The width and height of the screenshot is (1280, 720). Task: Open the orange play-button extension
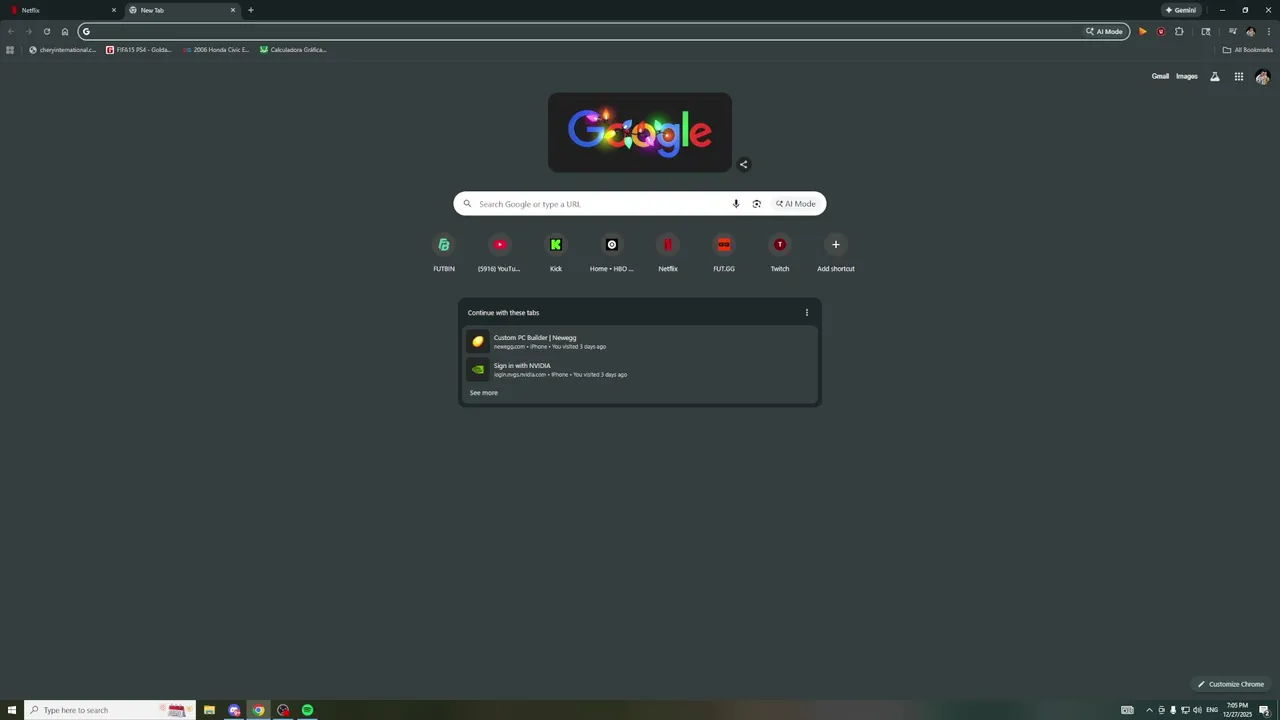1143,31
